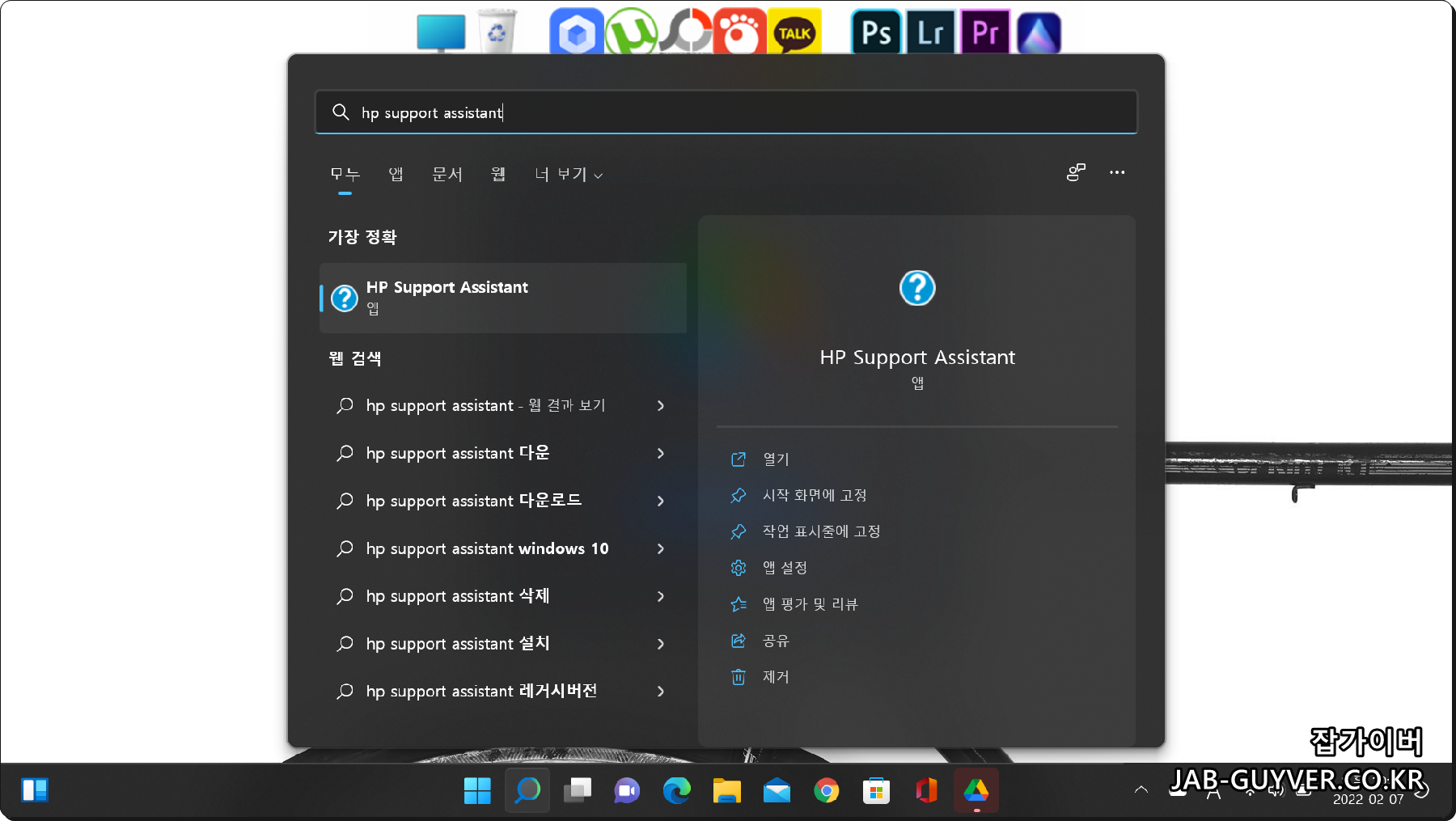Open Google Drive from the taskbar
Image resolution: width=1456 pixels, height=821 pixels.
[976, 790]
